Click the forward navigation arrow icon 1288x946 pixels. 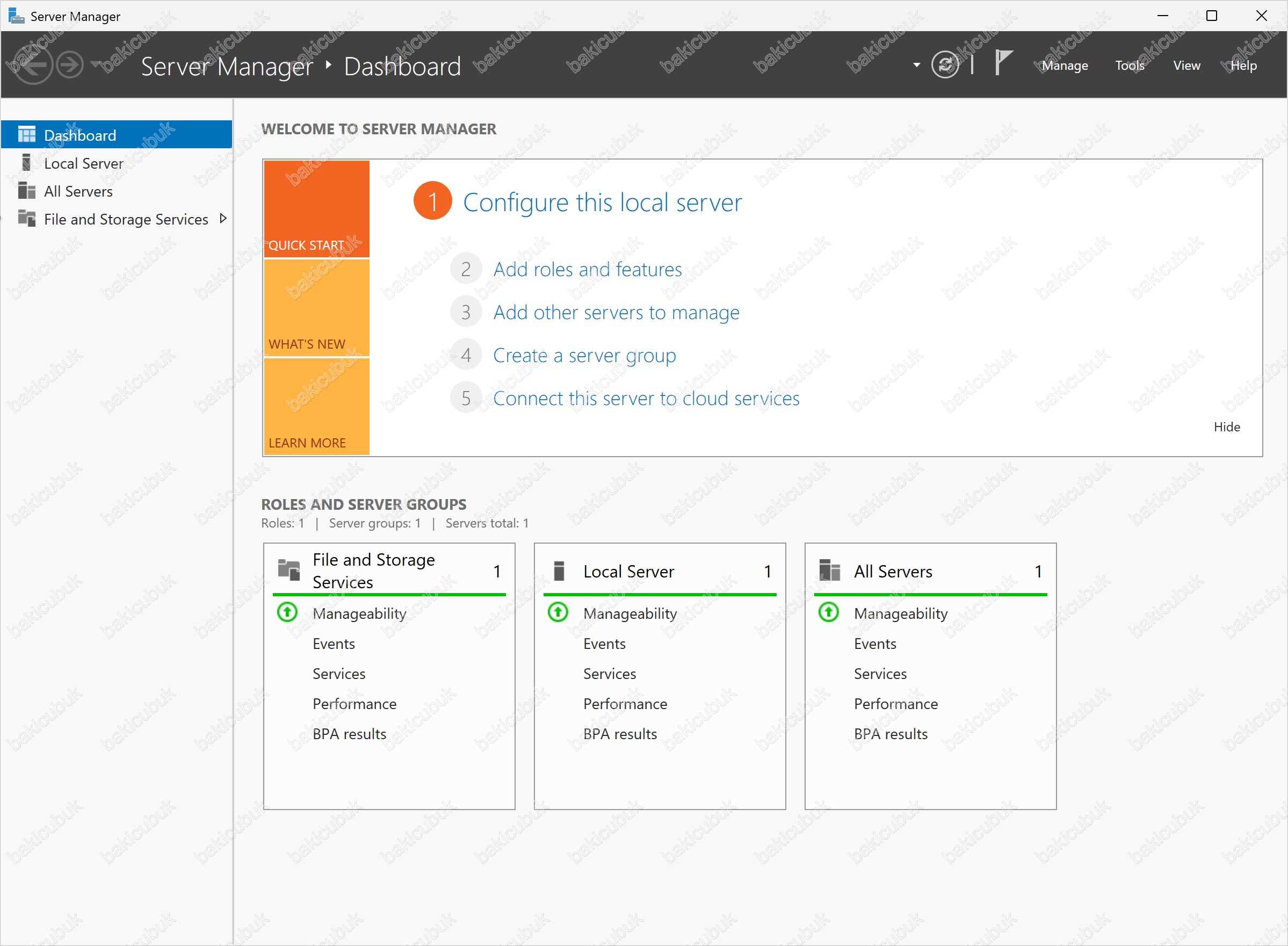pyautogui.click(x=70, y=64)
